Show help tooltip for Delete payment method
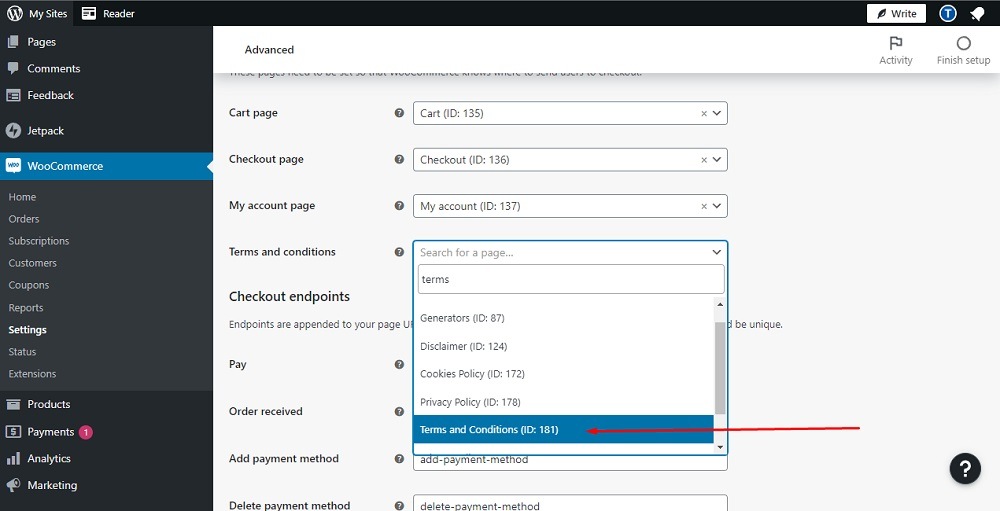1000x511 pixels. (x=399, y=506)
